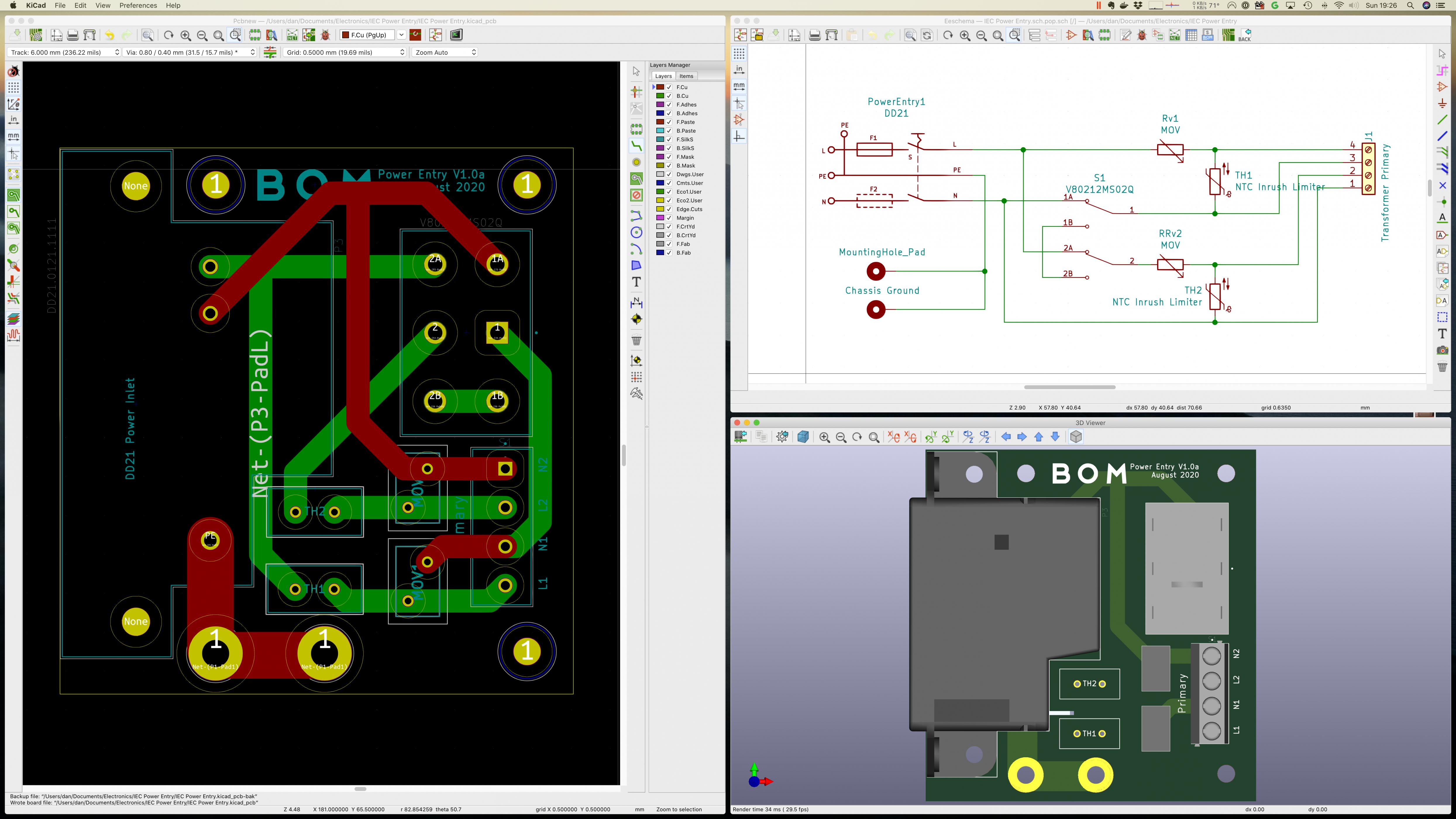Image resolution: width=1456 pixels, height=819 pixels.
Task: Open the Pcbnew 3D viewer-style scripting console icon
Action: click(456, 35)
